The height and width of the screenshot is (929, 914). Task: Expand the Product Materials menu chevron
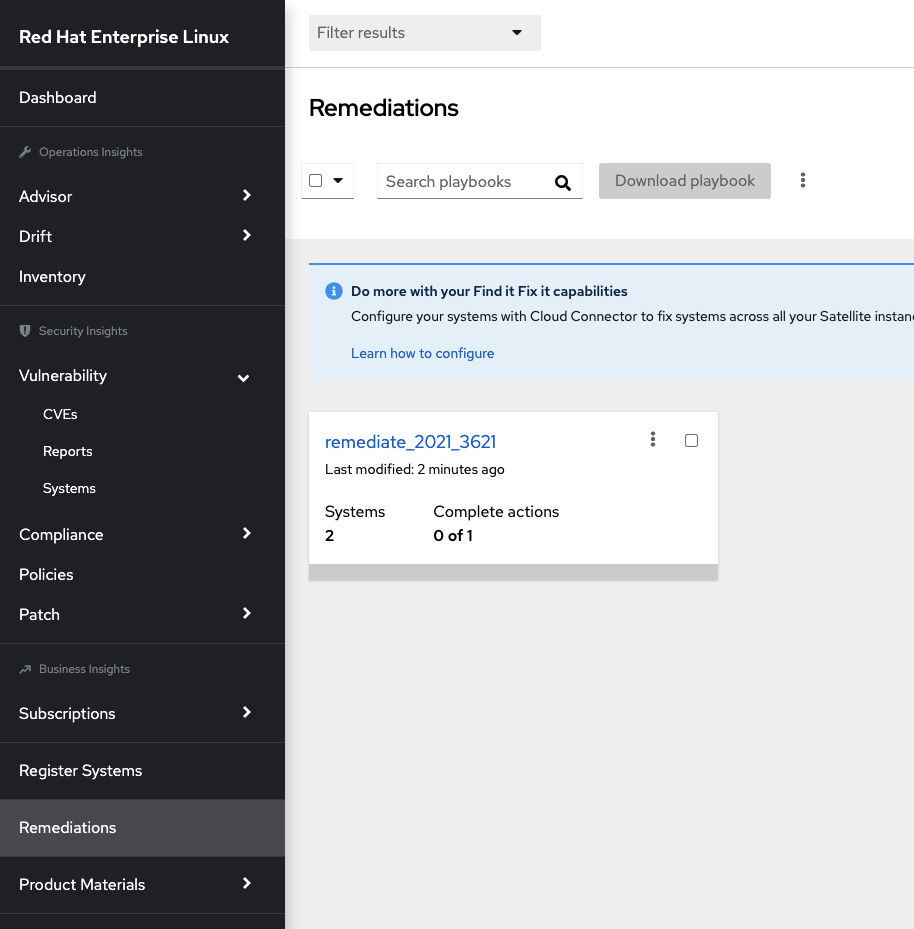(x=247, y=883)
